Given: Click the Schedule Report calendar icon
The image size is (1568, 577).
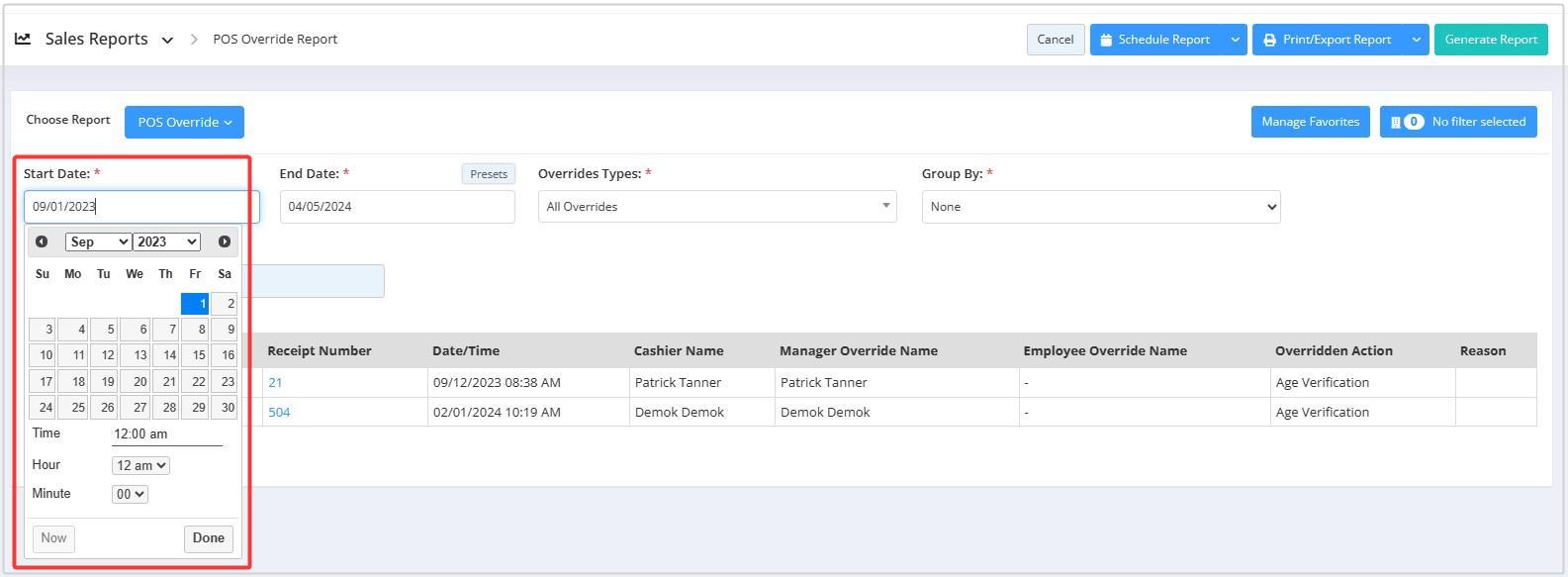Looking at the screenshot, I should coord(1106,40).
